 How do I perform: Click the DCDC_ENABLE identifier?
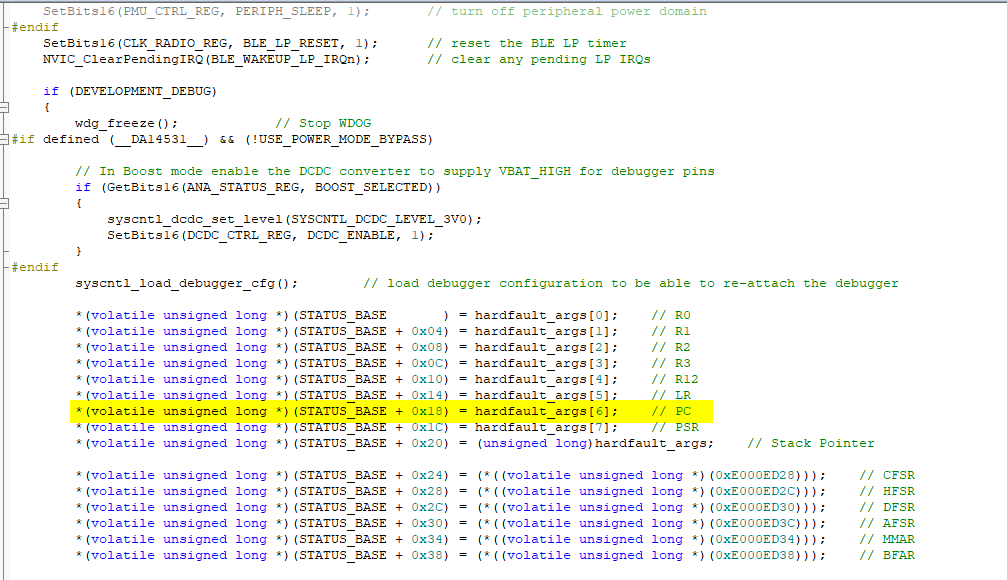click(x=351, y=235)
